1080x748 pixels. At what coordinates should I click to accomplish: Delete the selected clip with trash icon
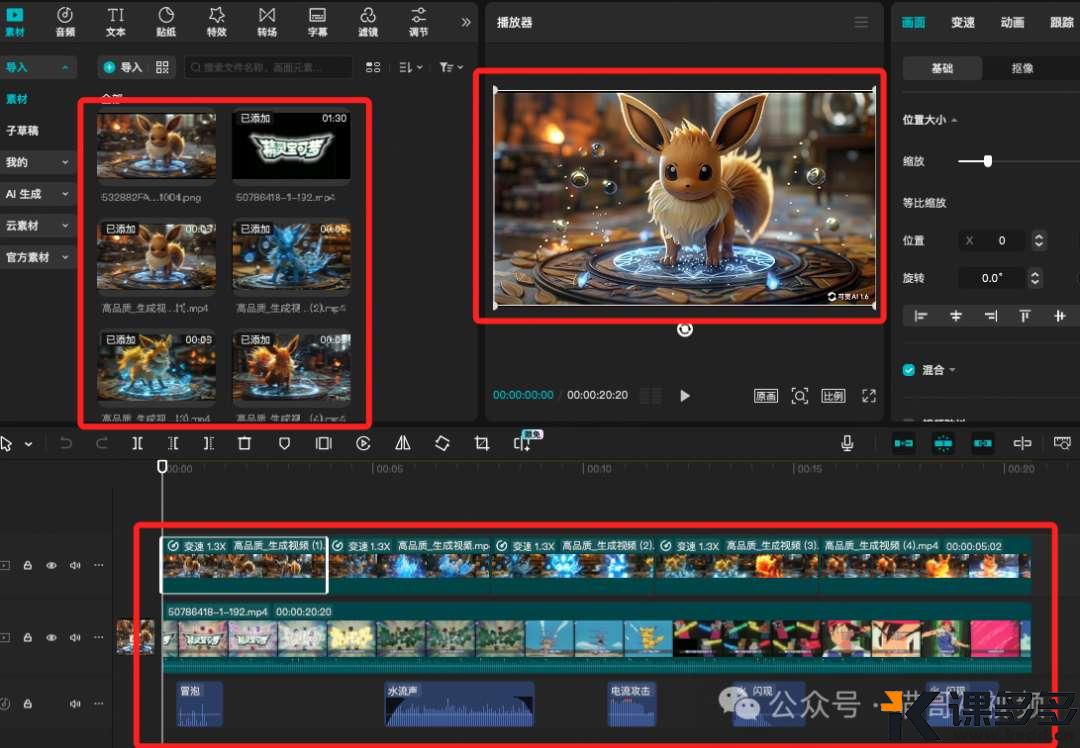pos(245,444)
